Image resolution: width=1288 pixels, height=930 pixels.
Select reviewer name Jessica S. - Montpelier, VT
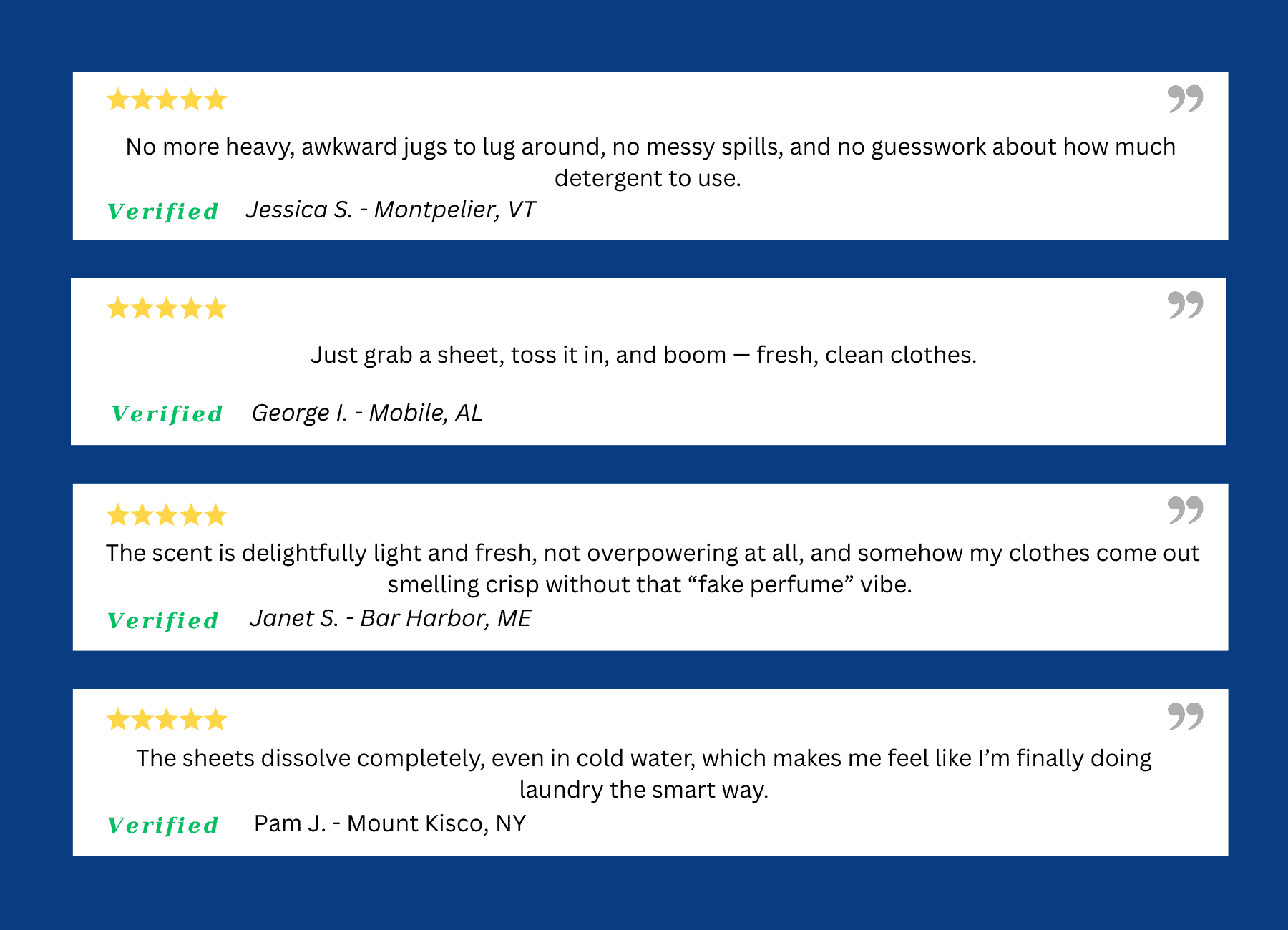pos(390,210)
